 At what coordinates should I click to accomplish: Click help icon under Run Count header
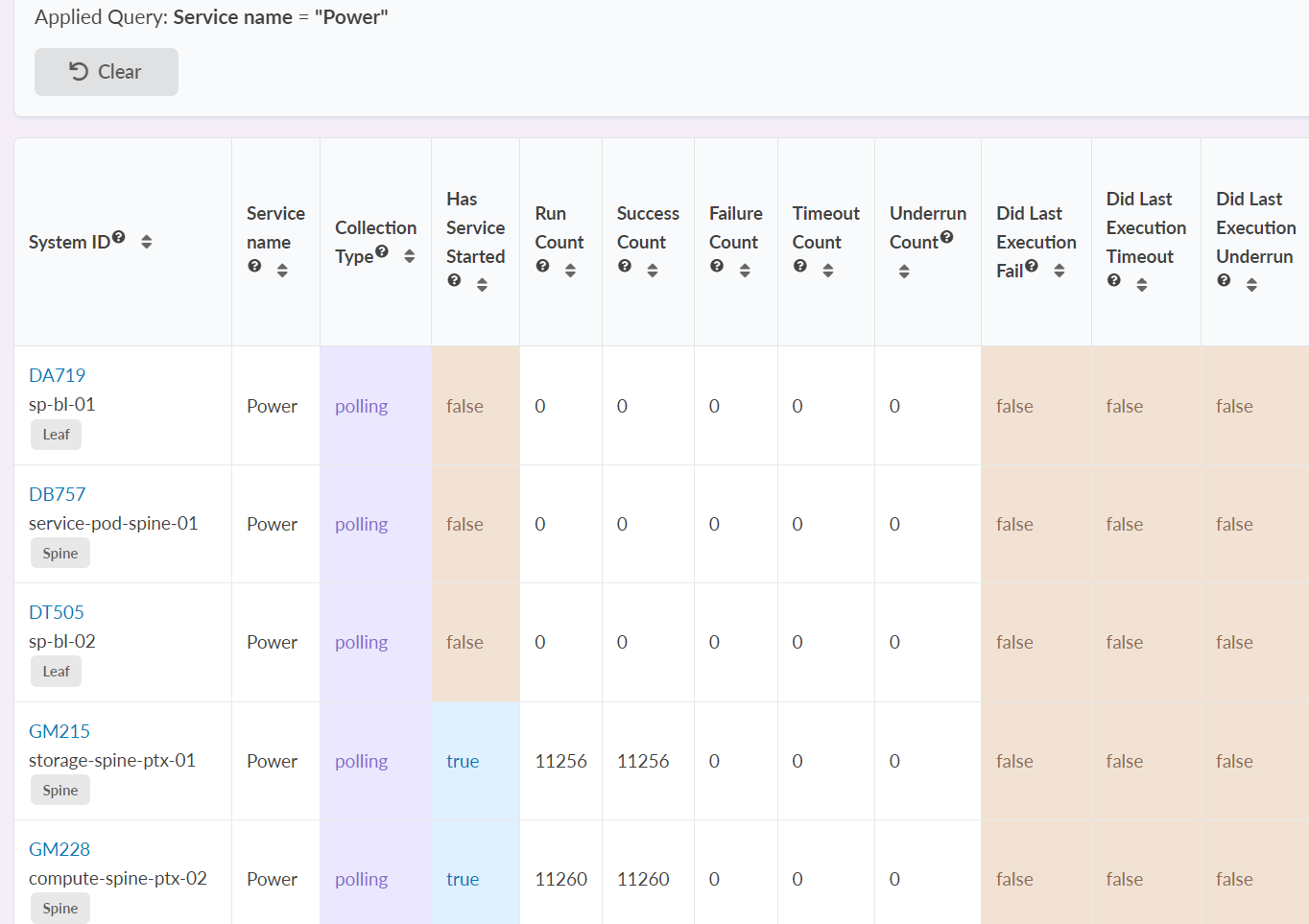click(542, 266)
